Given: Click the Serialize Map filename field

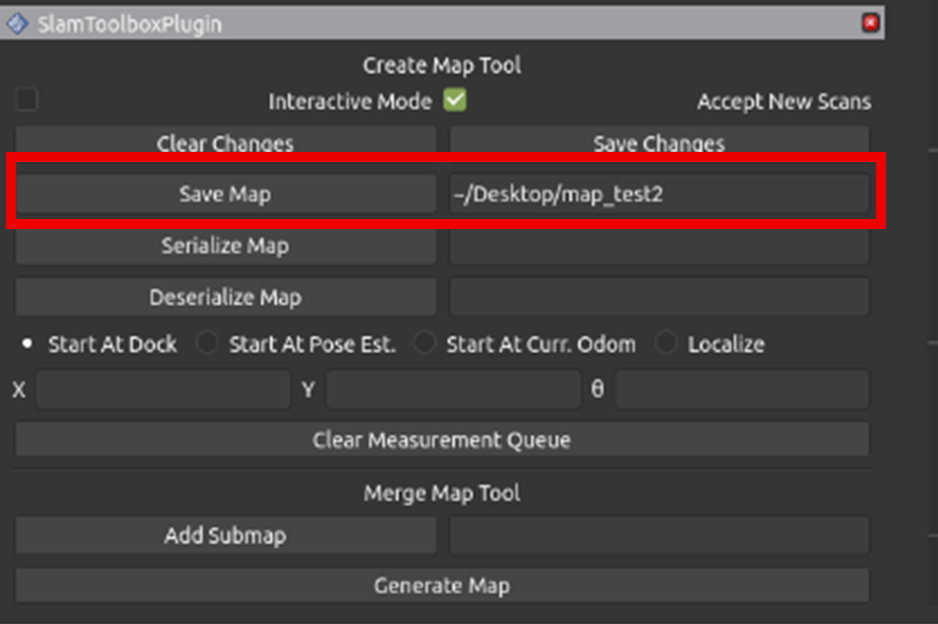Looking at the screenshot, I should pos(659,246).
